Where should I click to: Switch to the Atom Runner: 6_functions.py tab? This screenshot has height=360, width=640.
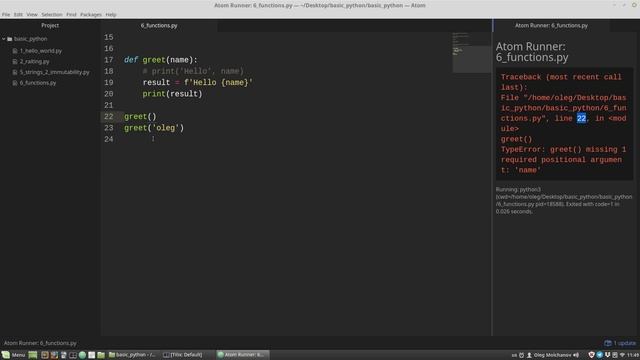551,25
